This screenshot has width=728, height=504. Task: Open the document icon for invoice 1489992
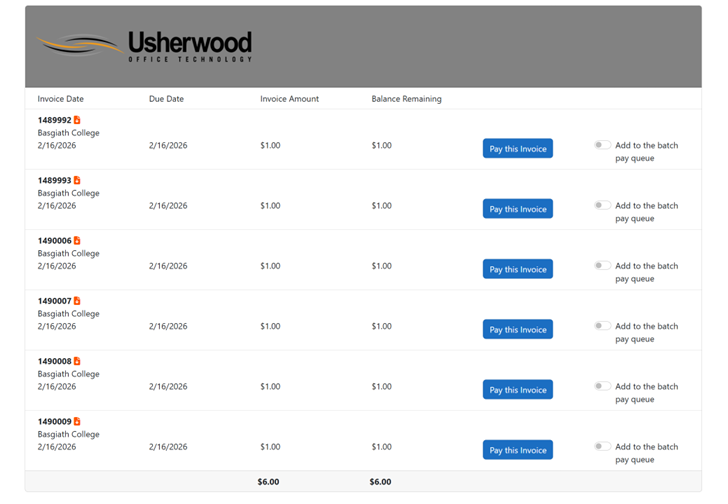77,121
